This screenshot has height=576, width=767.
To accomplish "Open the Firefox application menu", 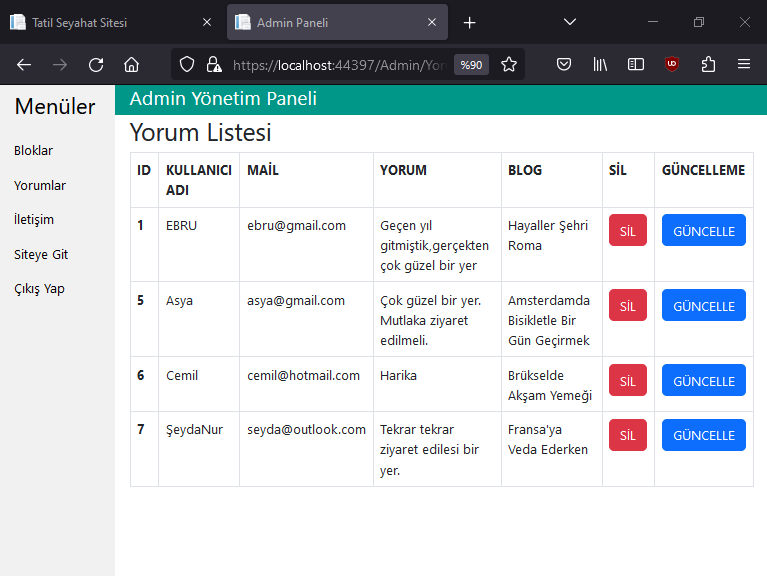I will [x=744, y=65].
